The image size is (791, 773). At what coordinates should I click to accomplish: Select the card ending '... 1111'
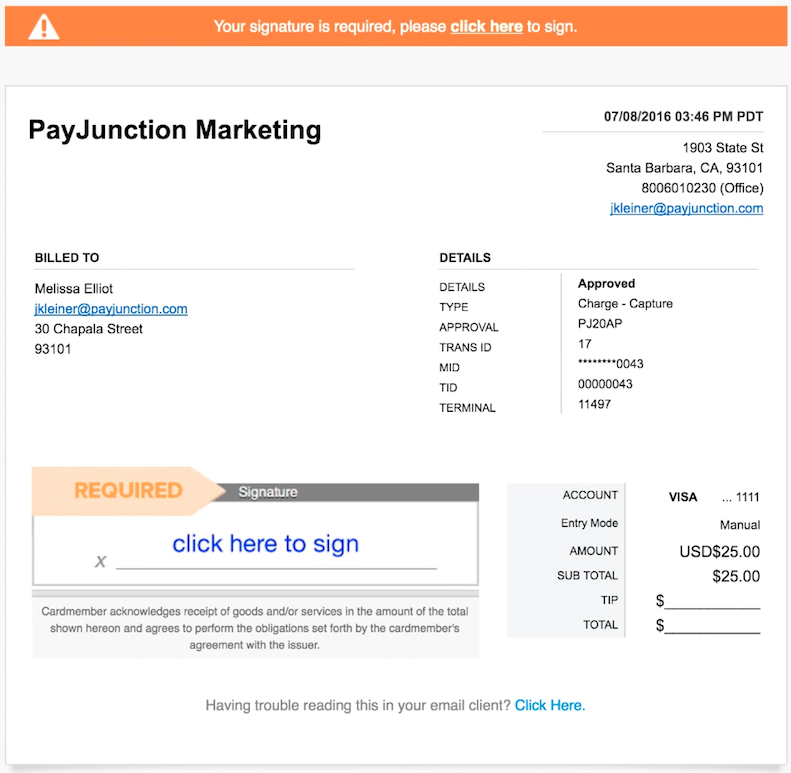coord(741,497)
